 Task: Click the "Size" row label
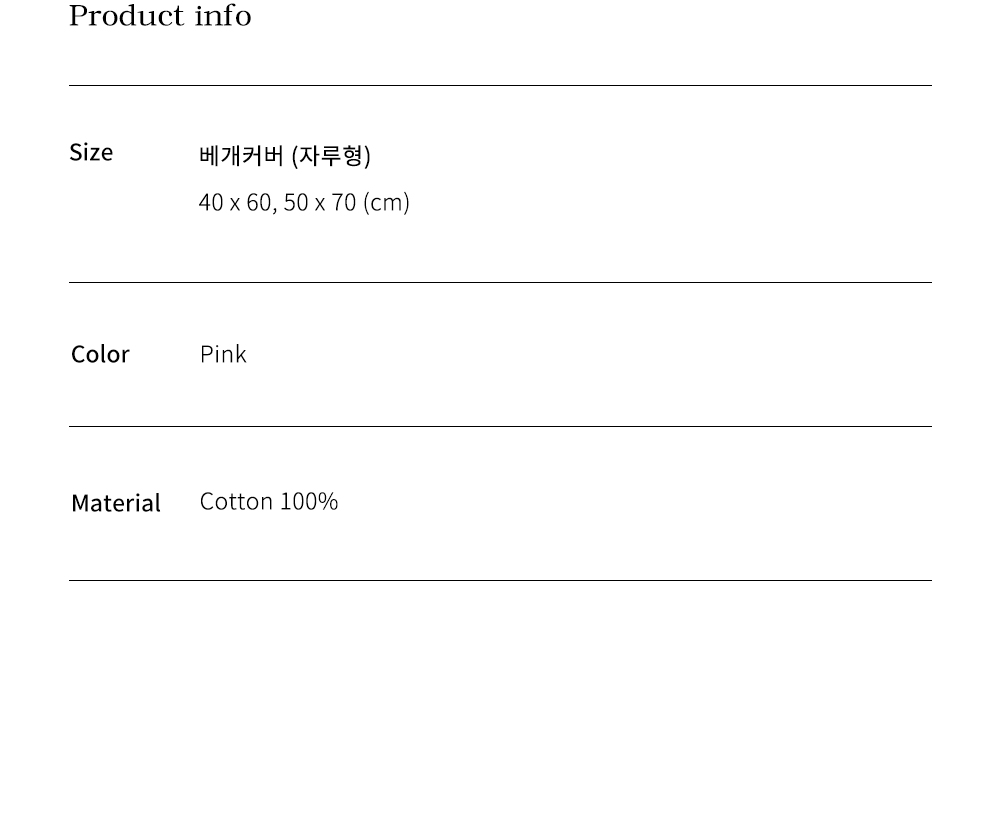tap(91, 152)
